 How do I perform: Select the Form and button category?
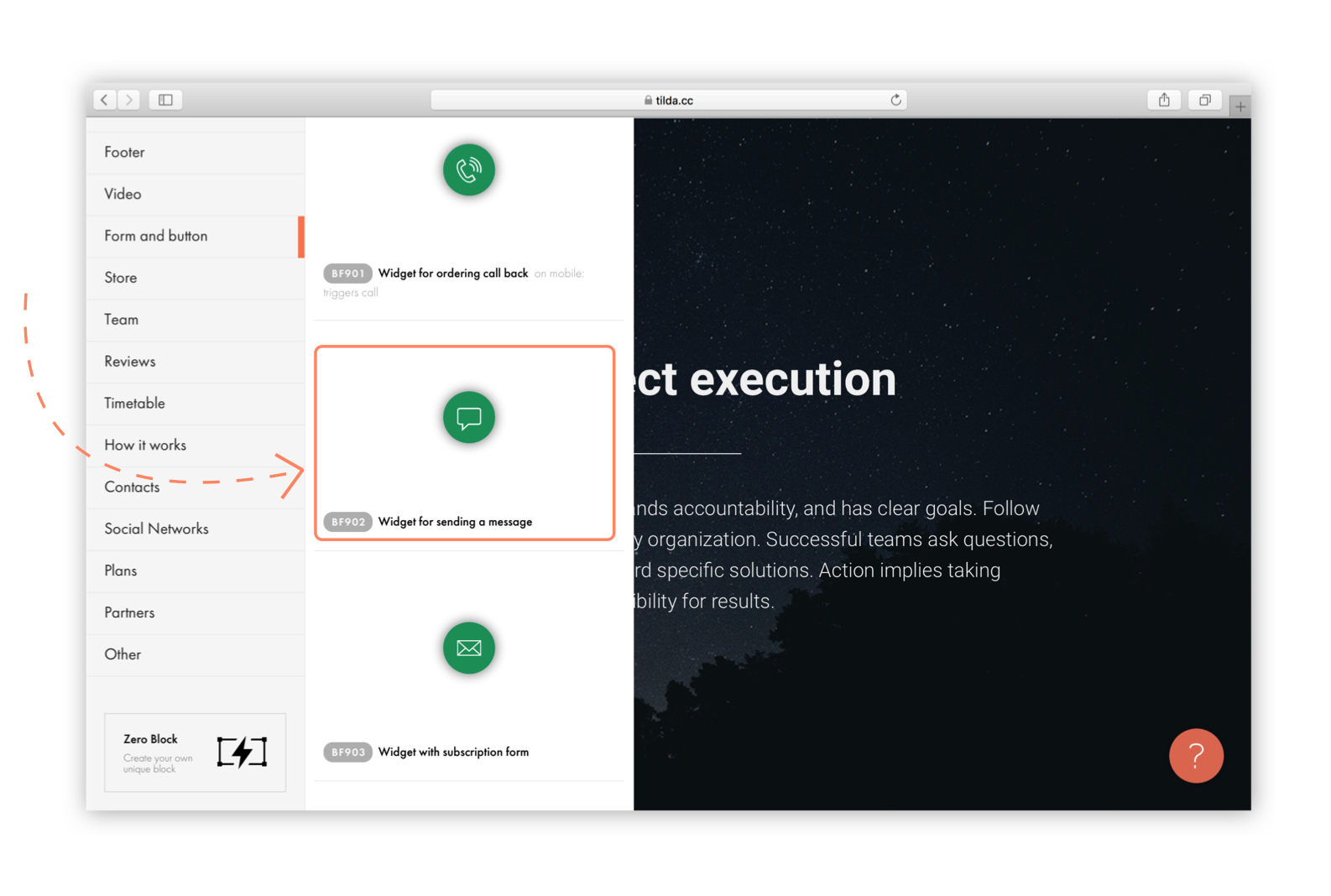tap(195, 237)
